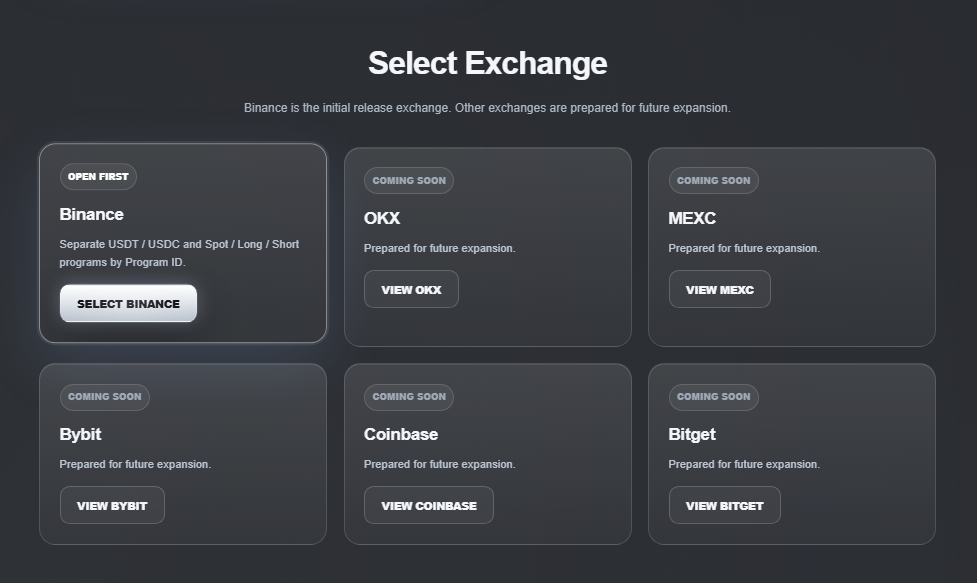Click the Binance card title
This screenshot has width=977, height=583.
92,214
